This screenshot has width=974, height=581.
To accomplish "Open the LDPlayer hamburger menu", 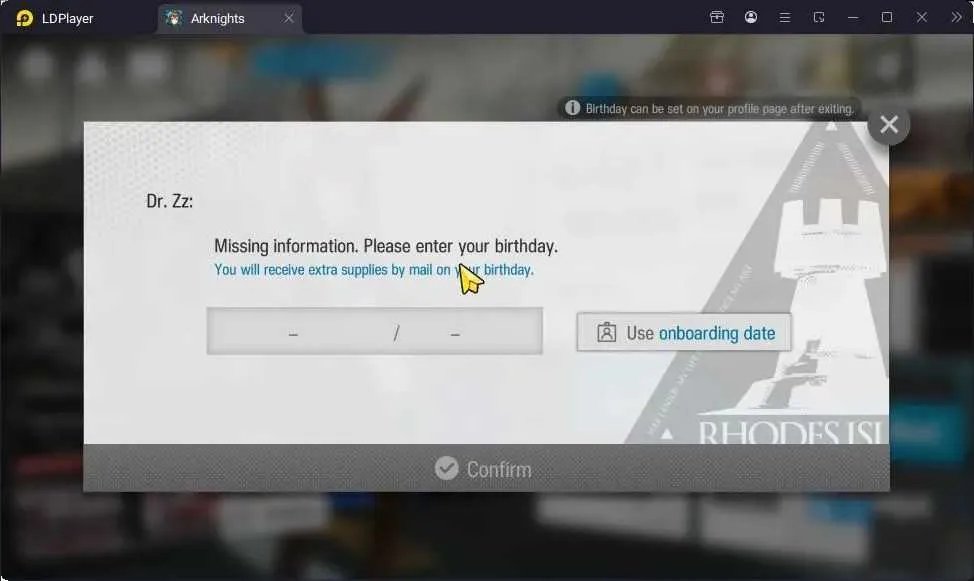I will [x=785, y=17].
